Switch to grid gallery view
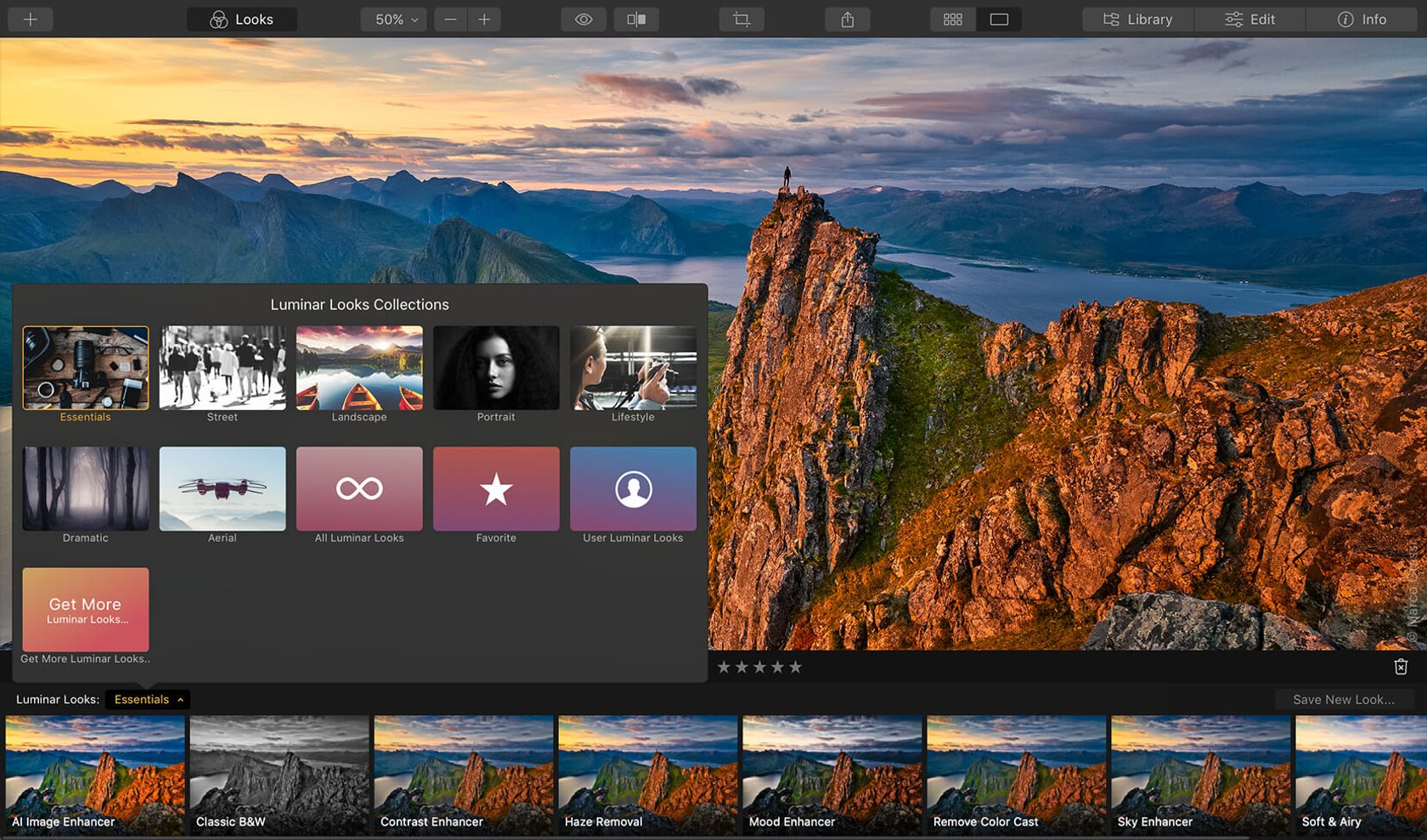 tap(951, 19)
